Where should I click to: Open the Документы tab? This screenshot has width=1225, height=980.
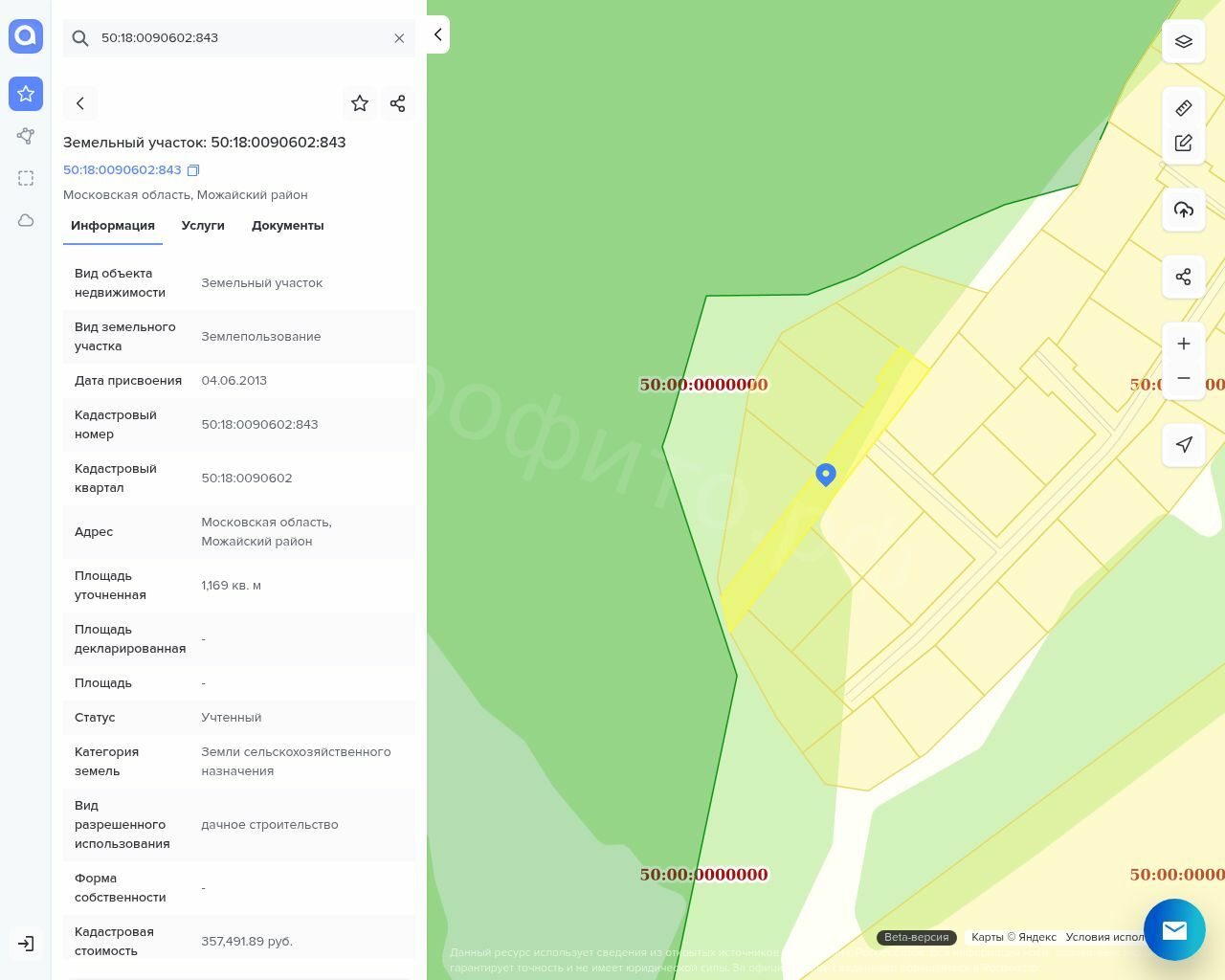287,226
